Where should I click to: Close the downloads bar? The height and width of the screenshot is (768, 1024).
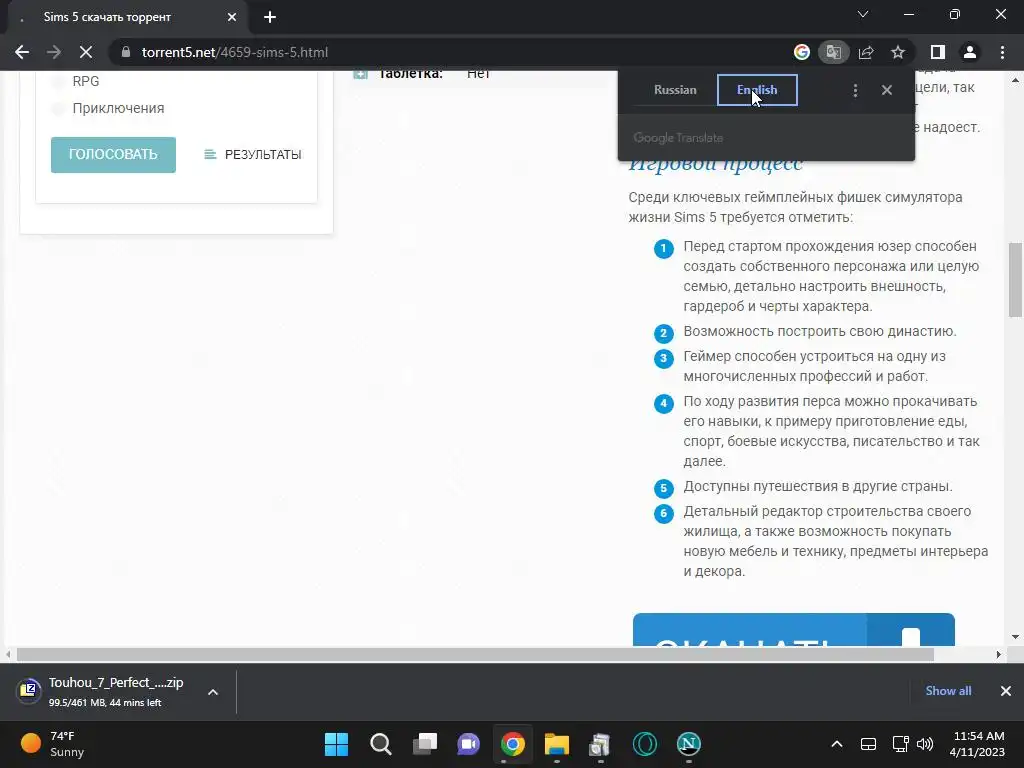click(x=1006, y=691)
